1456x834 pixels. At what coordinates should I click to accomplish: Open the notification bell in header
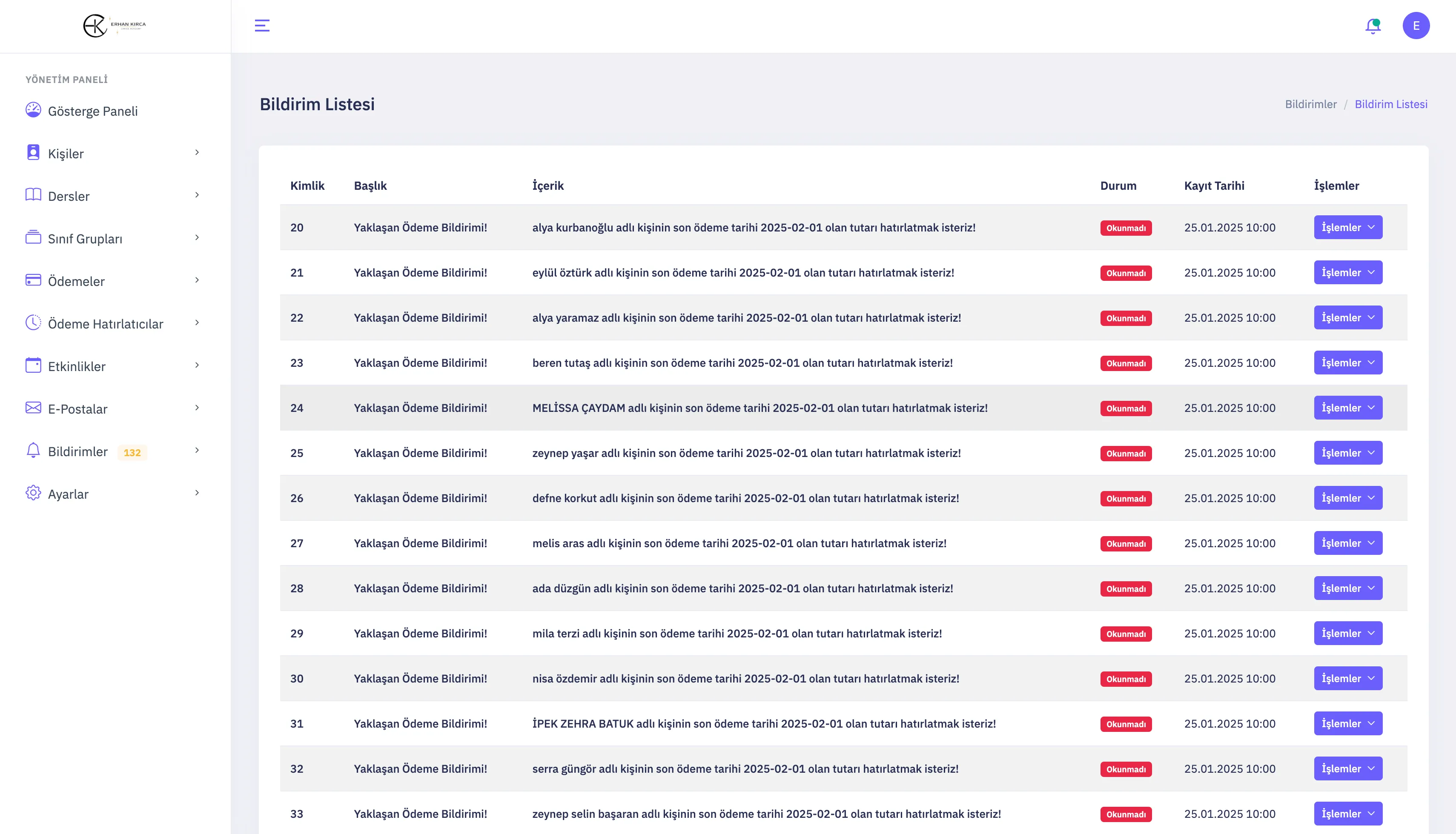click(1372, 26)
